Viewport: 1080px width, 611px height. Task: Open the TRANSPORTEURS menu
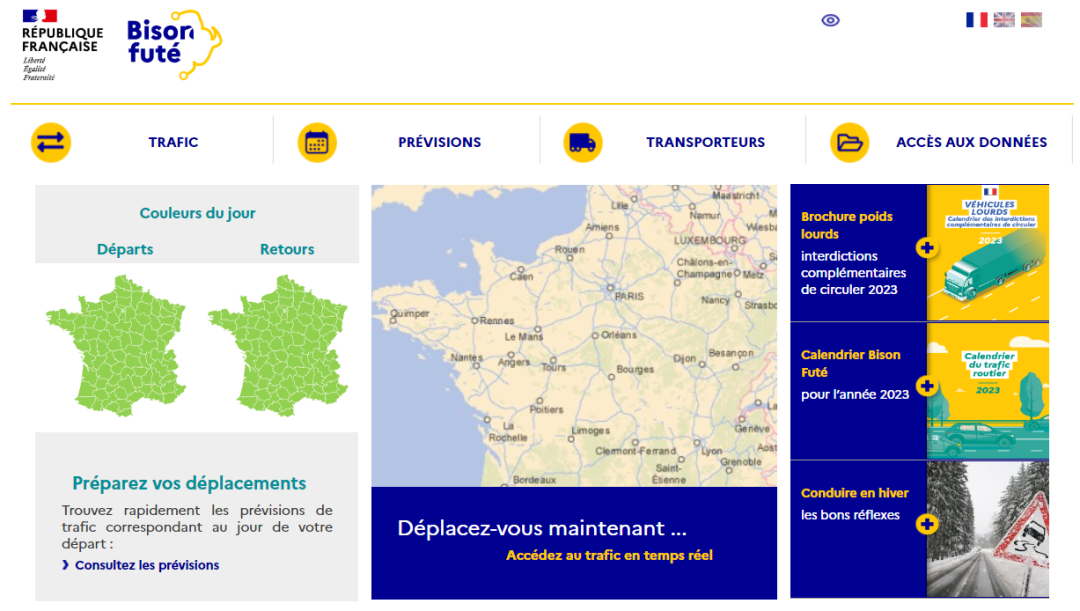705,143
